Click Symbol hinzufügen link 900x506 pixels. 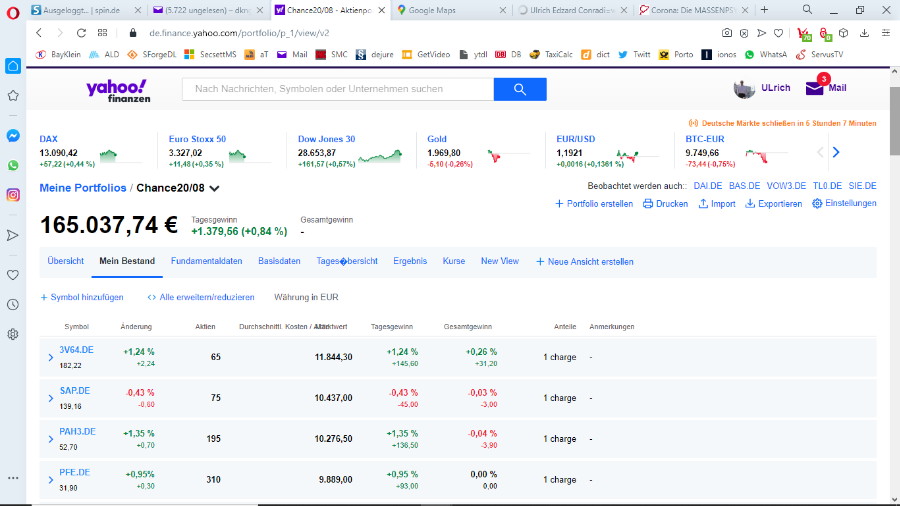tap(82, 297)
